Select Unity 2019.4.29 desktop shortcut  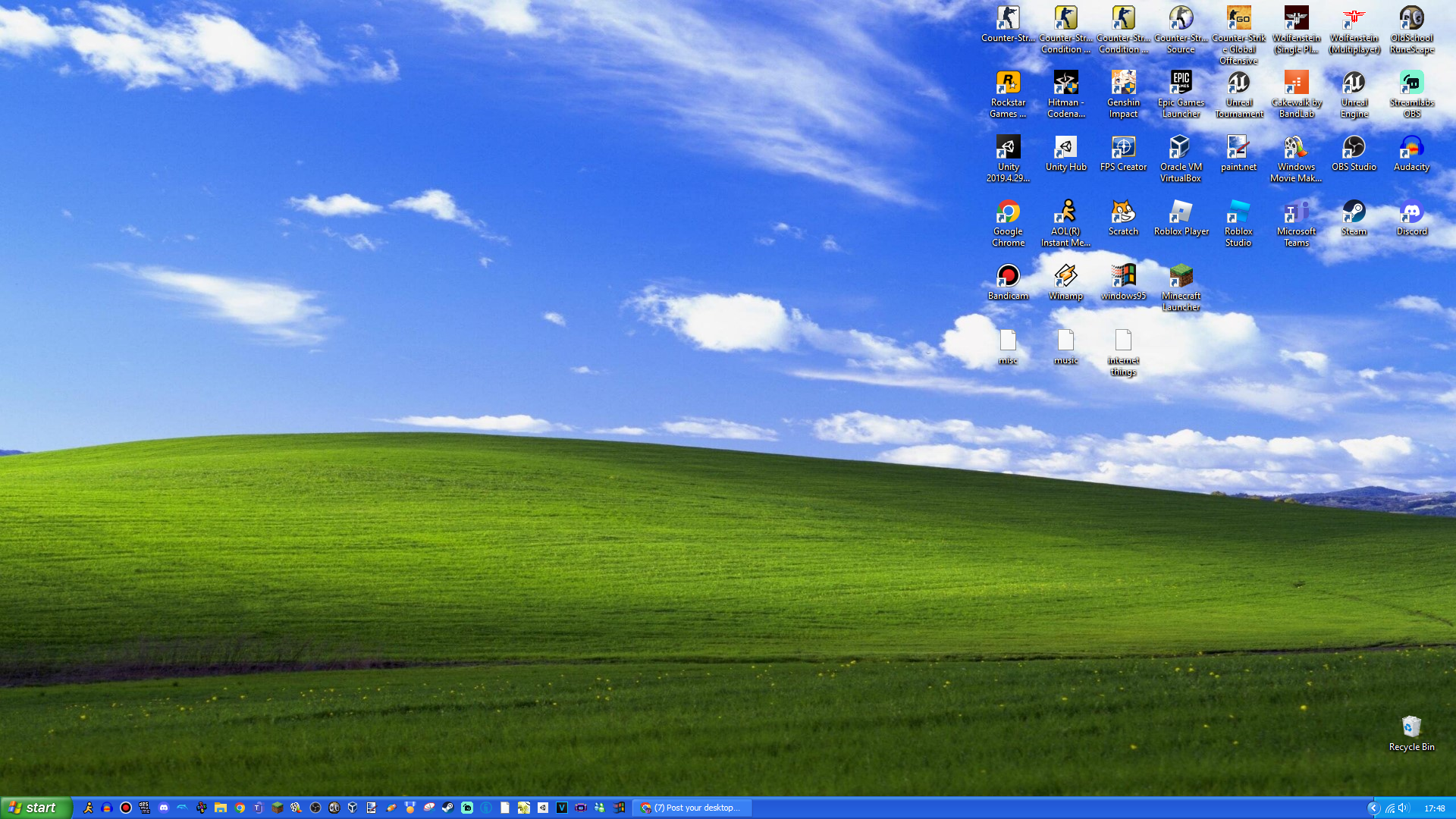(x=1008, y=158)
